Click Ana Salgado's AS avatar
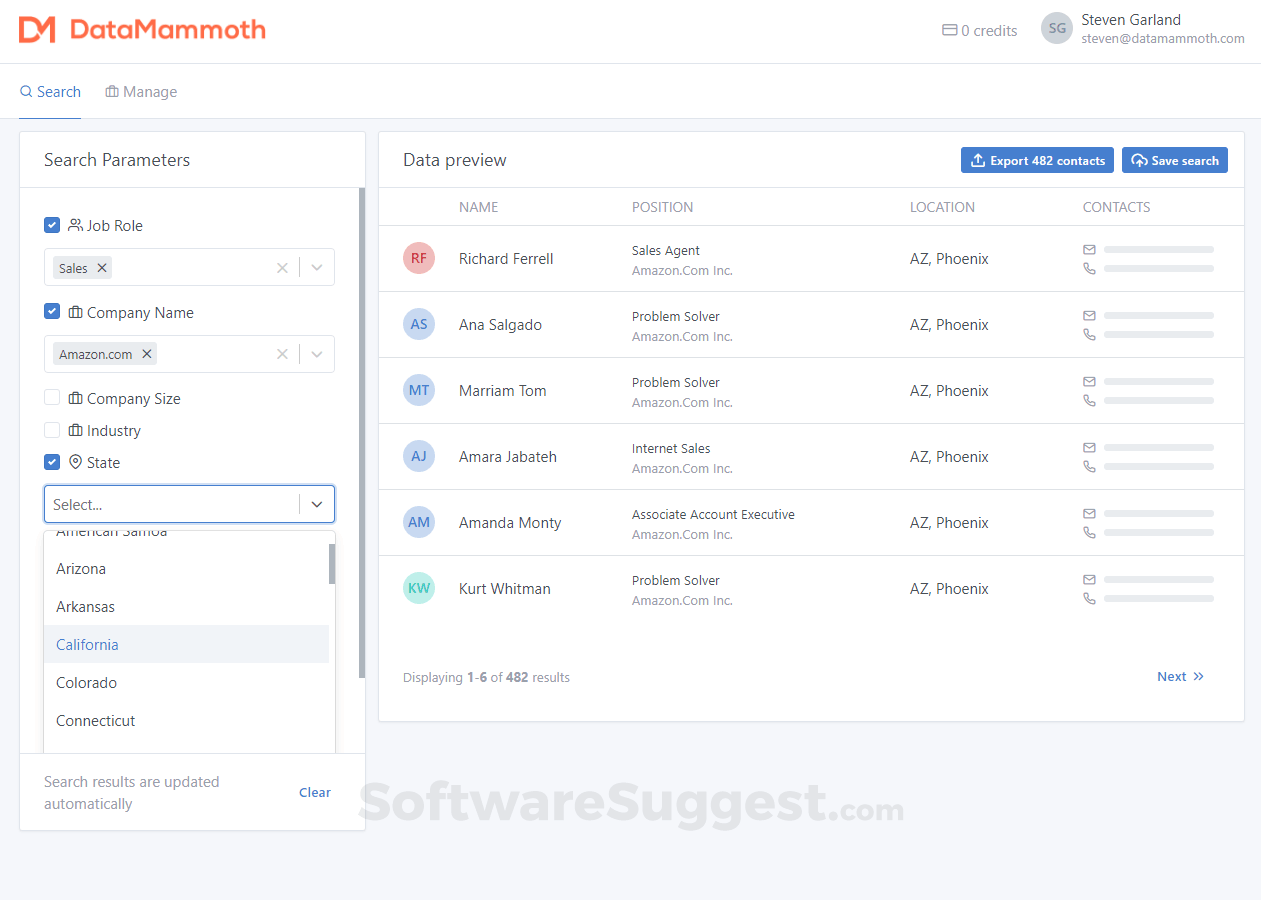 pos(419,324)
